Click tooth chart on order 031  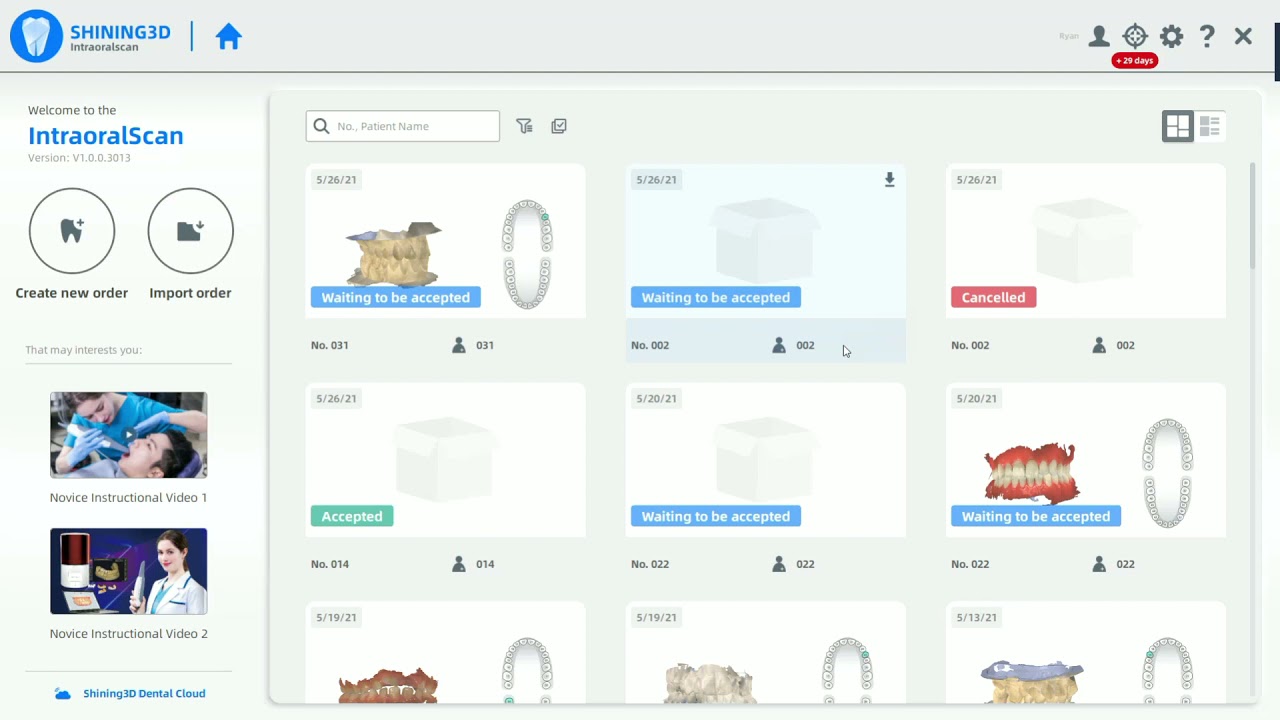coord(527,254)
